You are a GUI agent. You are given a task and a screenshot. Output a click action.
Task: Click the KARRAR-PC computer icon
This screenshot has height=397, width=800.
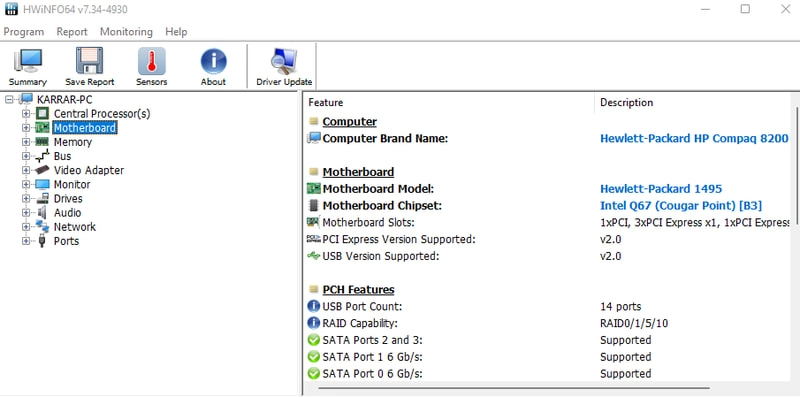point(27,100)
